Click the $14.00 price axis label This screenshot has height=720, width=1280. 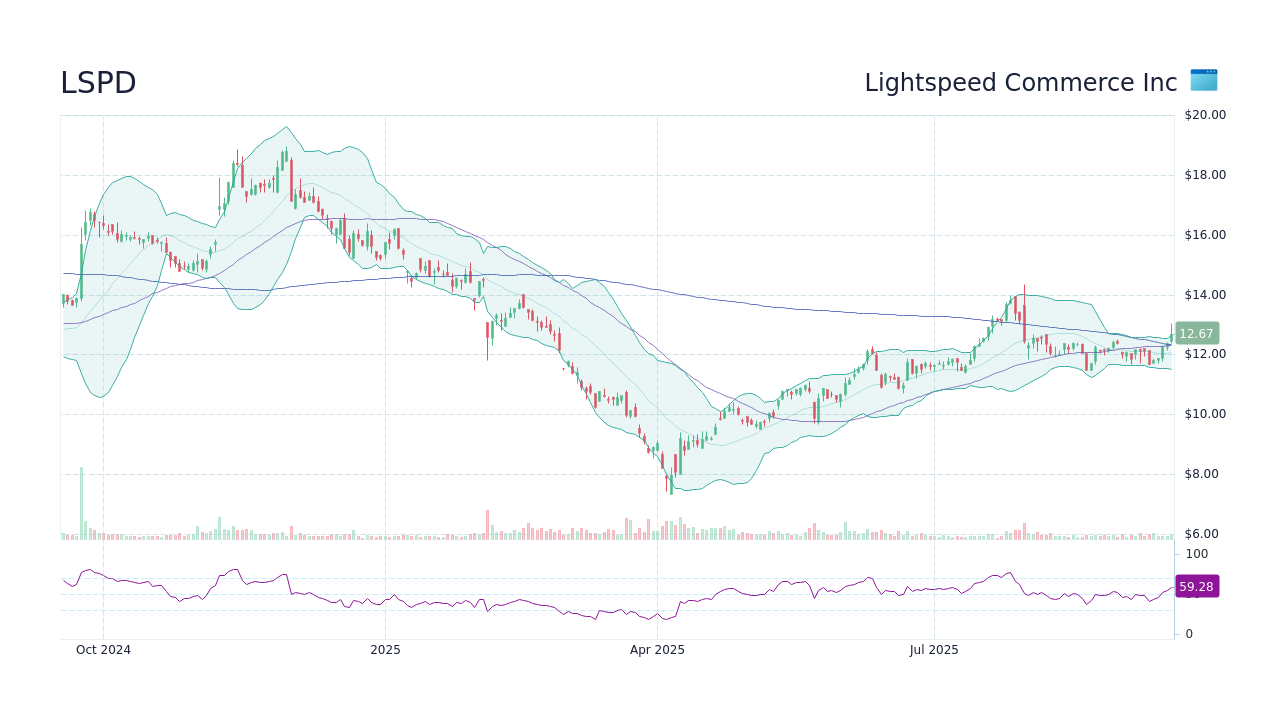point(1205,295)
